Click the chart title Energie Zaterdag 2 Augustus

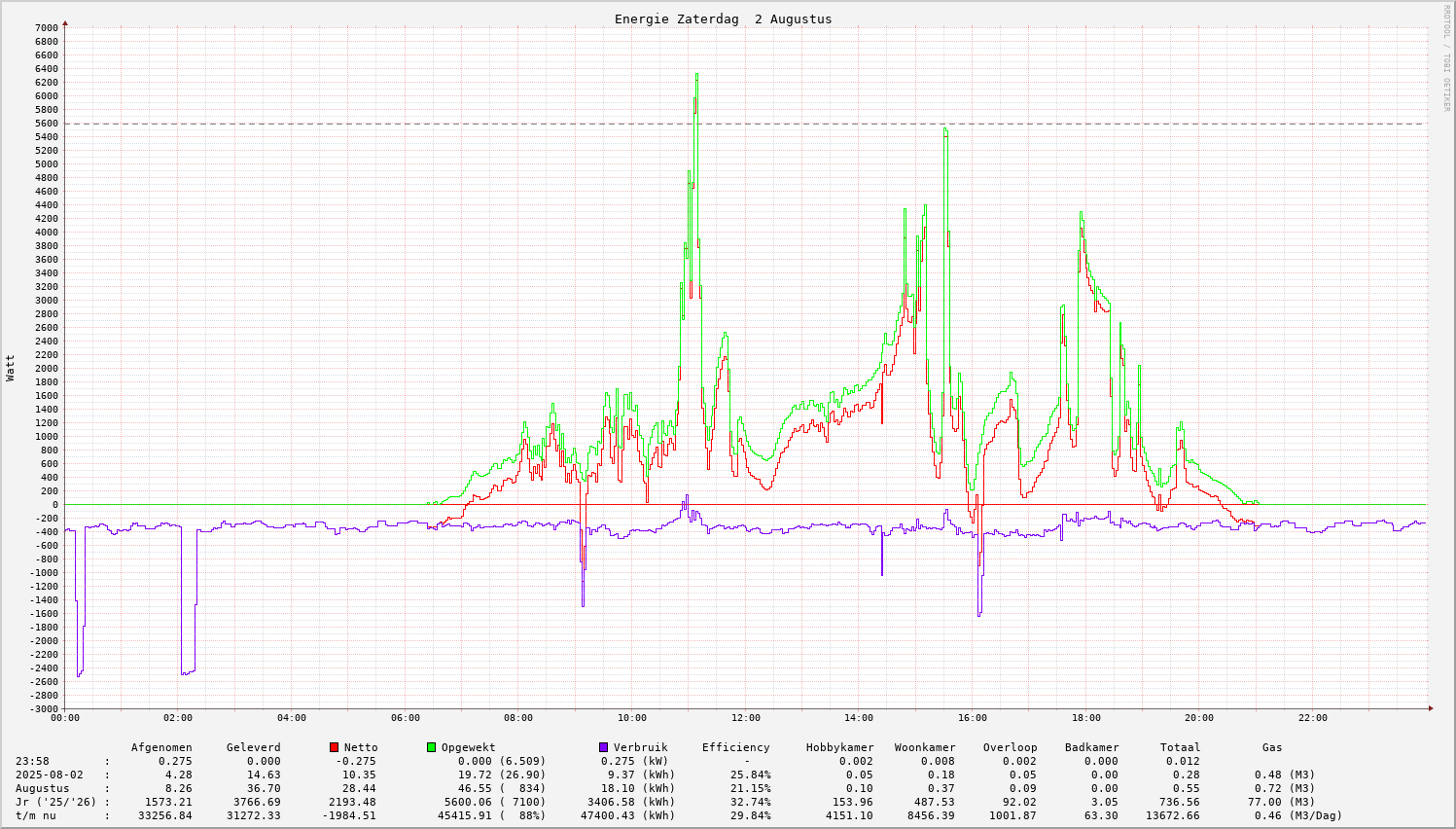coord(723,19)
